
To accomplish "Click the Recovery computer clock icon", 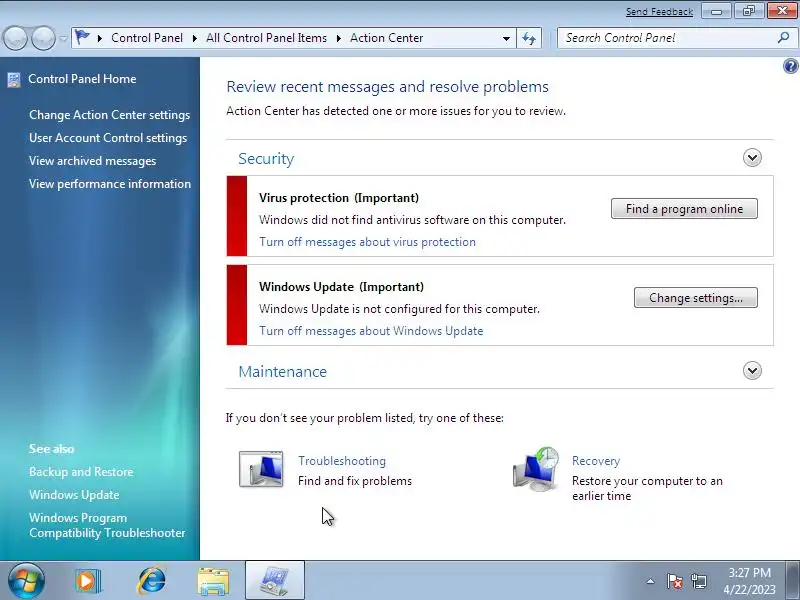I will [536, 469].
